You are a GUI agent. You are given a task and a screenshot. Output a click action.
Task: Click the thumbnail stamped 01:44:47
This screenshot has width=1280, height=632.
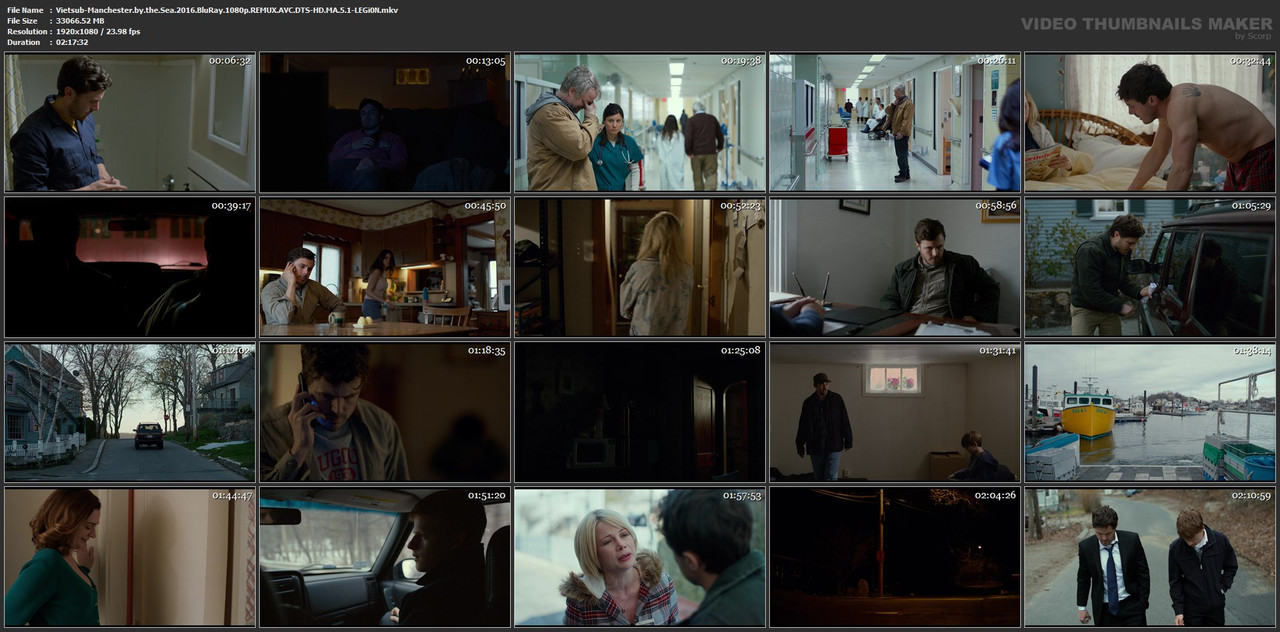[x=130, y=557]
